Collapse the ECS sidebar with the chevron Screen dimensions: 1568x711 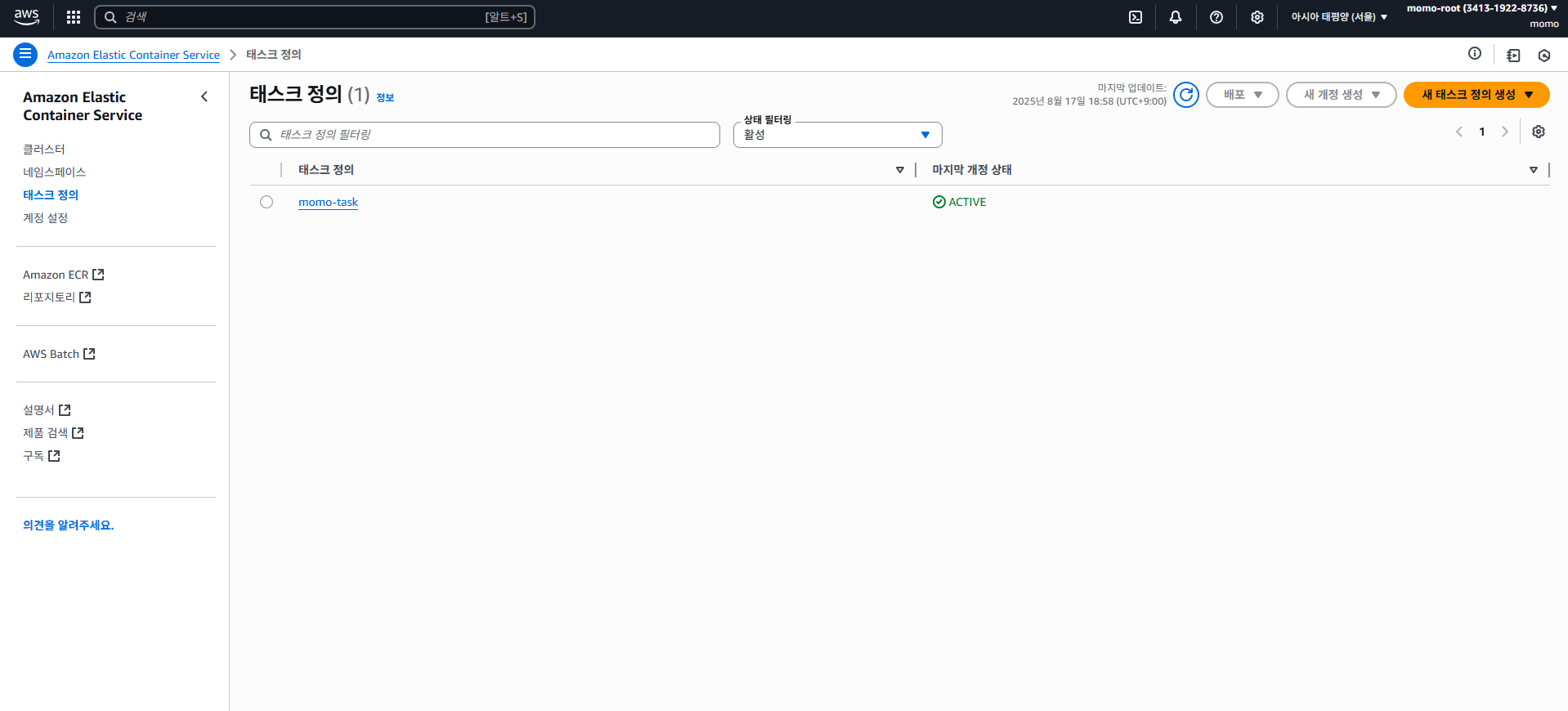click(x=204, y=96)
